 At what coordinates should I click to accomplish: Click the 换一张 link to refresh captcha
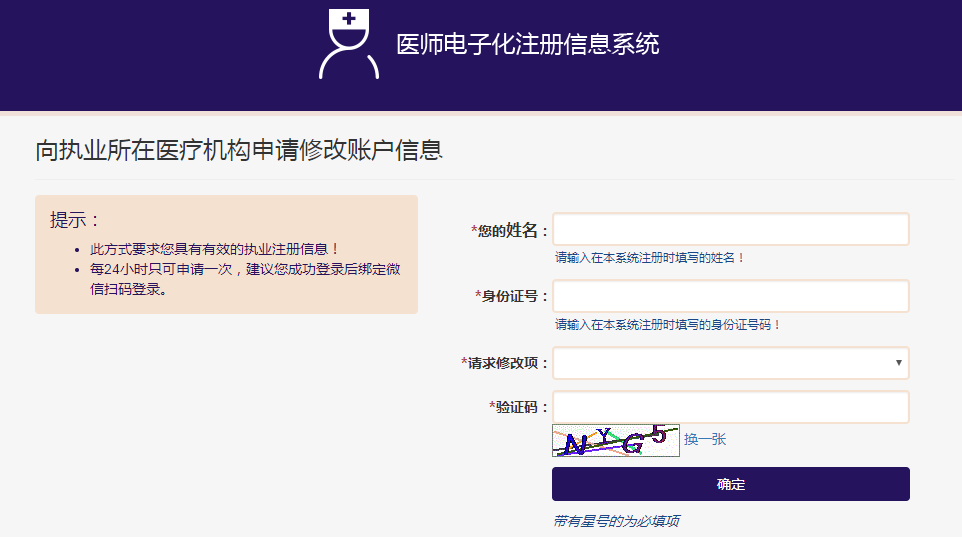705,440
